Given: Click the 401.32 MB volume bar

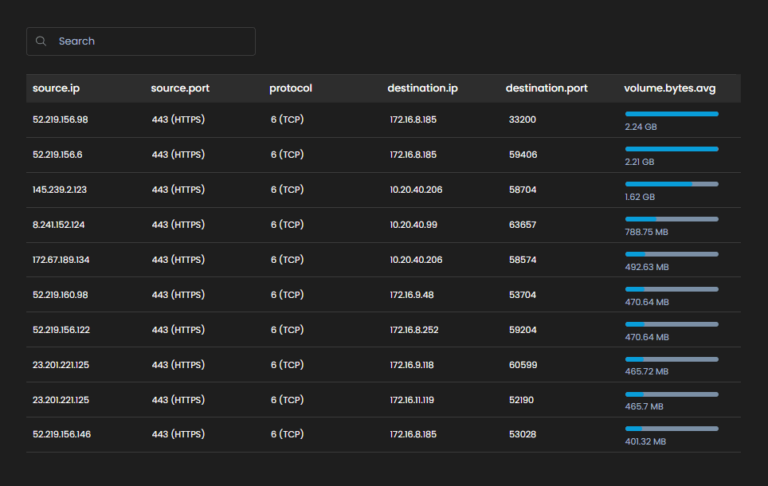Looking at the screenshot, I should pyautogui.click(x=671, y=429).
